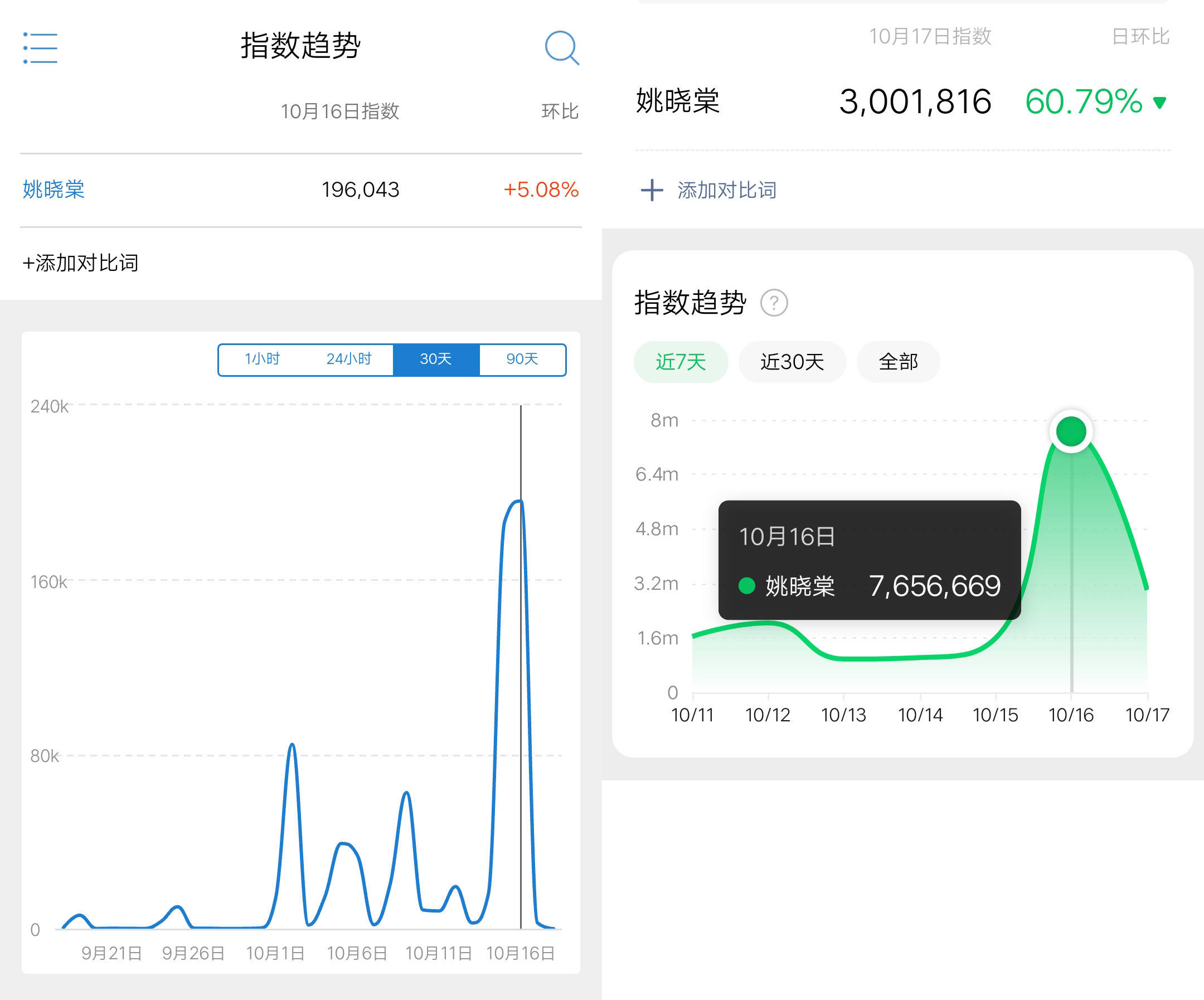Screen dimensions: 1204x1000
Task: Expand the 日环比 column header
Action: click(x=1142, y=36)
